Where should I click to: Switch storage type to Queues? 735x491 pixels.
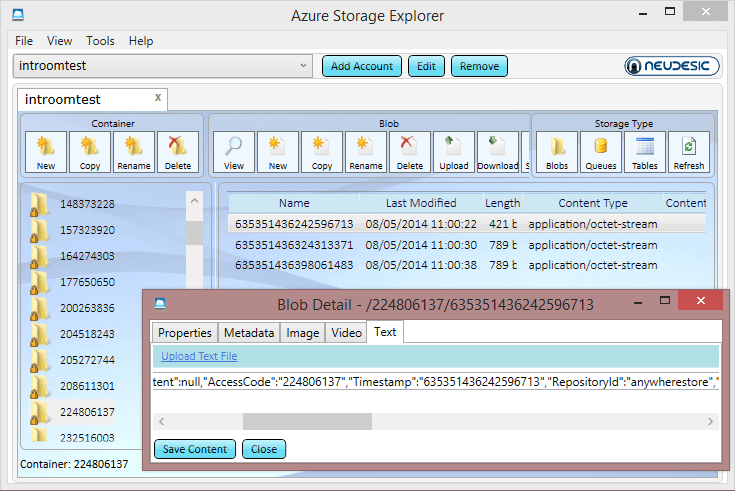601,152
